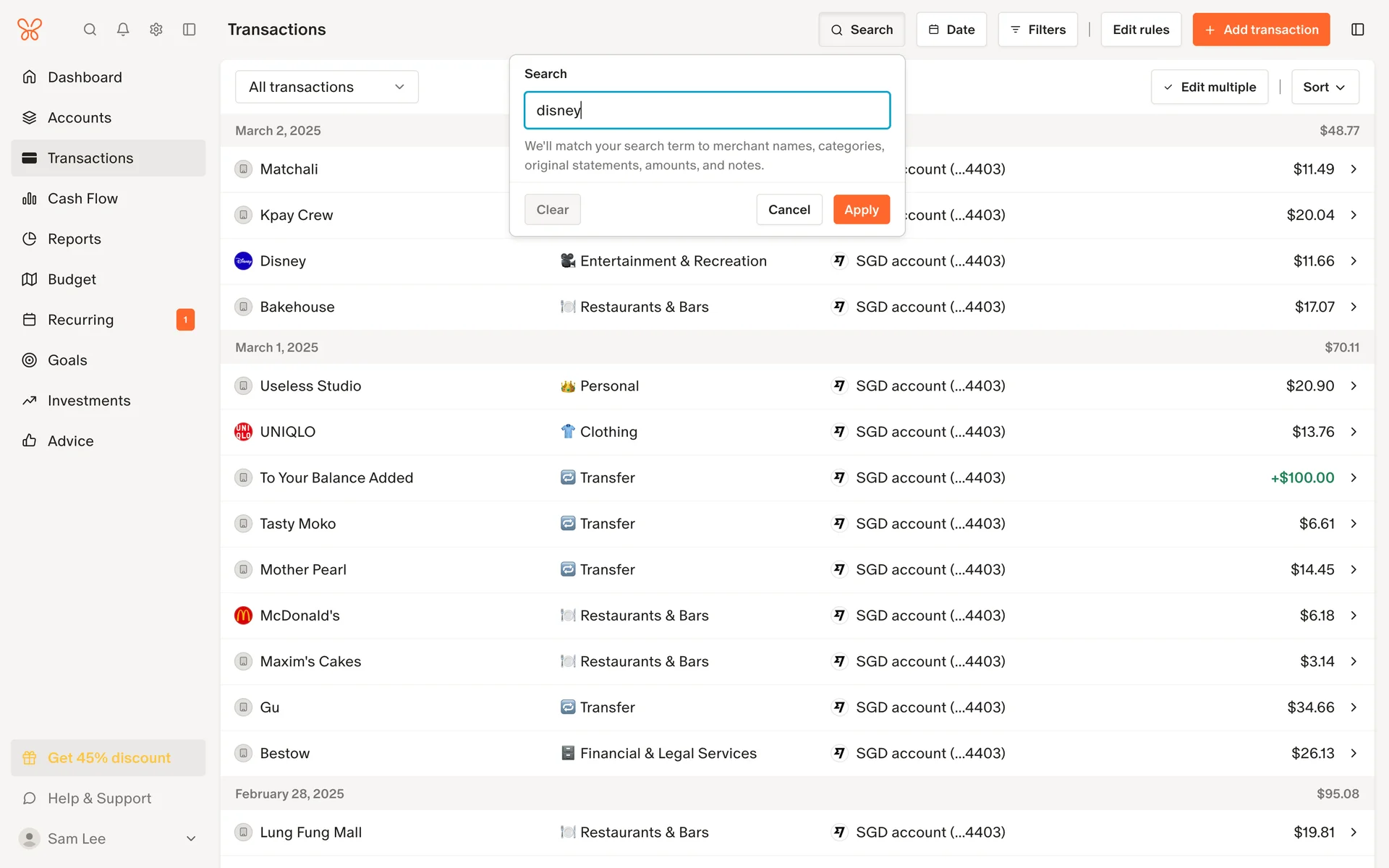Toggle the right side panel icon

[1357, 30]
